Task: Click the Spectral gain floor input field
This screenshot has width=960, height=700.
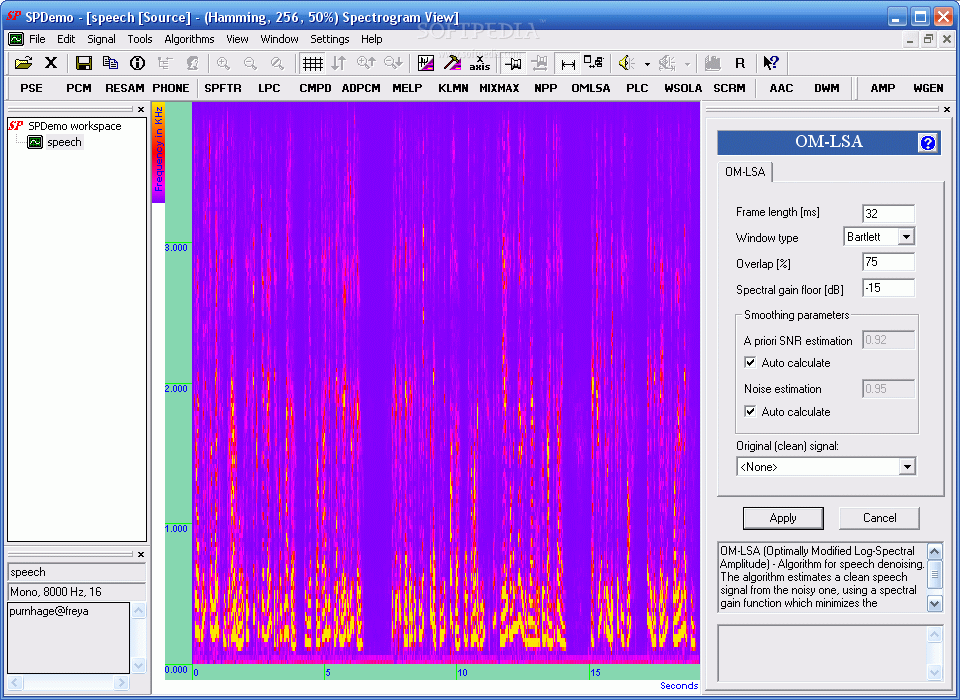Action: point(888,288)
